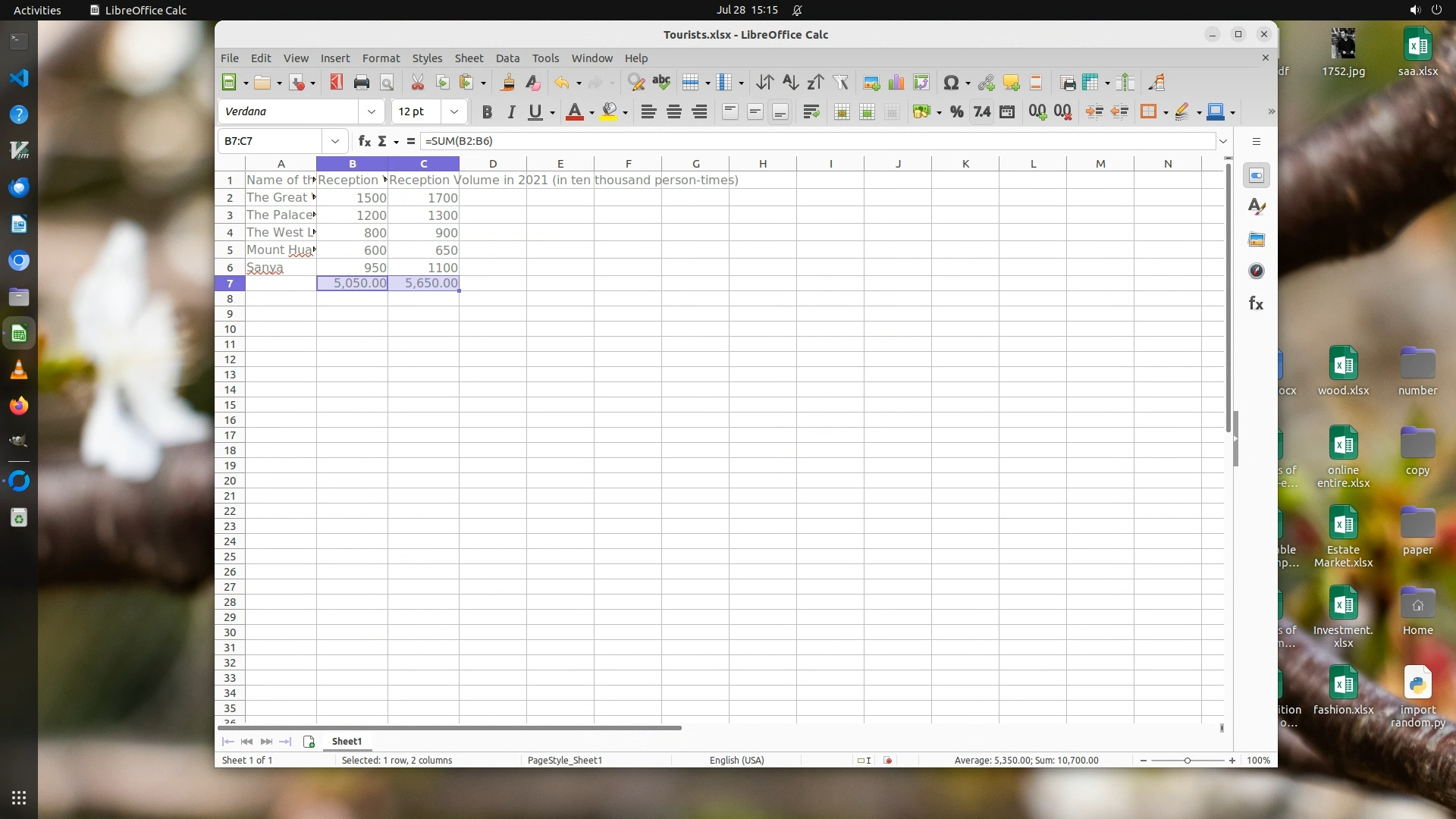Click Merge and Center Cells icon
The height and width of the screenshot is (819, 1456).
pyautogui.click(x=842, y=112)
